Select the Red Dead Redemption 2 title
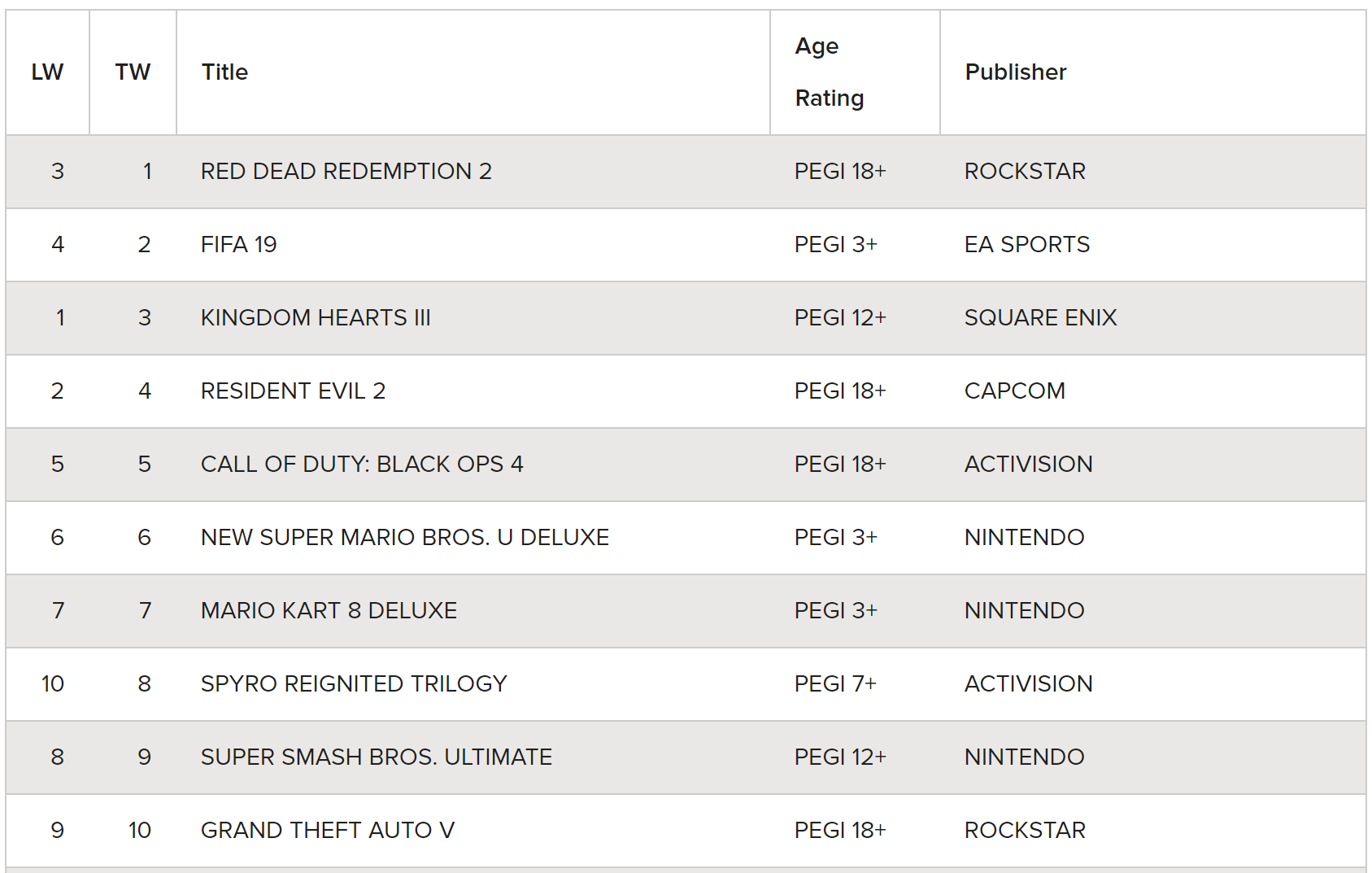The width and height of the screenshot is (1372, 873). coord(346,172)
